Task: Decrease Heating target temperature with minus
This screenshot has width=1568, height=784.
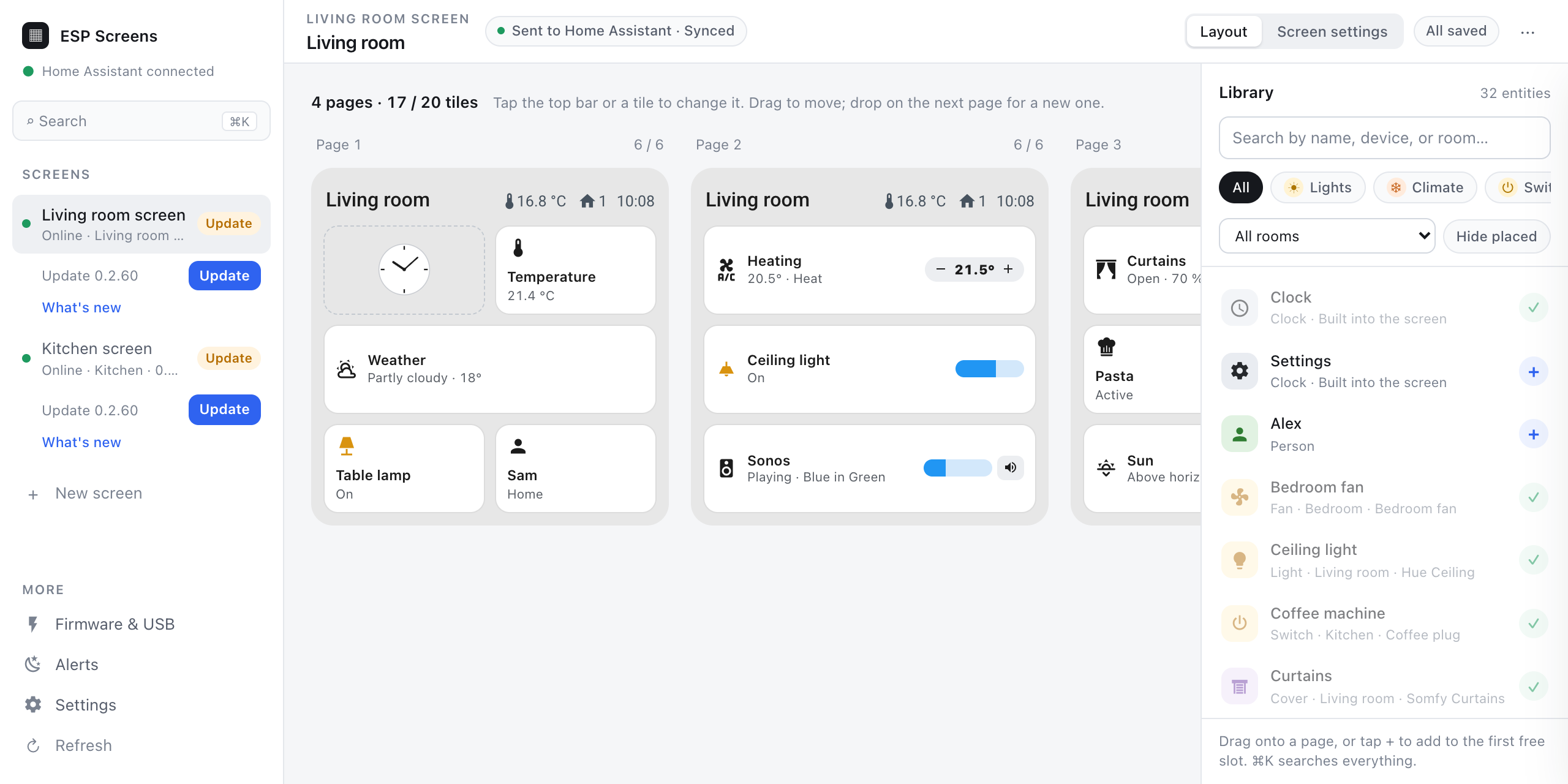Action: click(x=941, y=269)
